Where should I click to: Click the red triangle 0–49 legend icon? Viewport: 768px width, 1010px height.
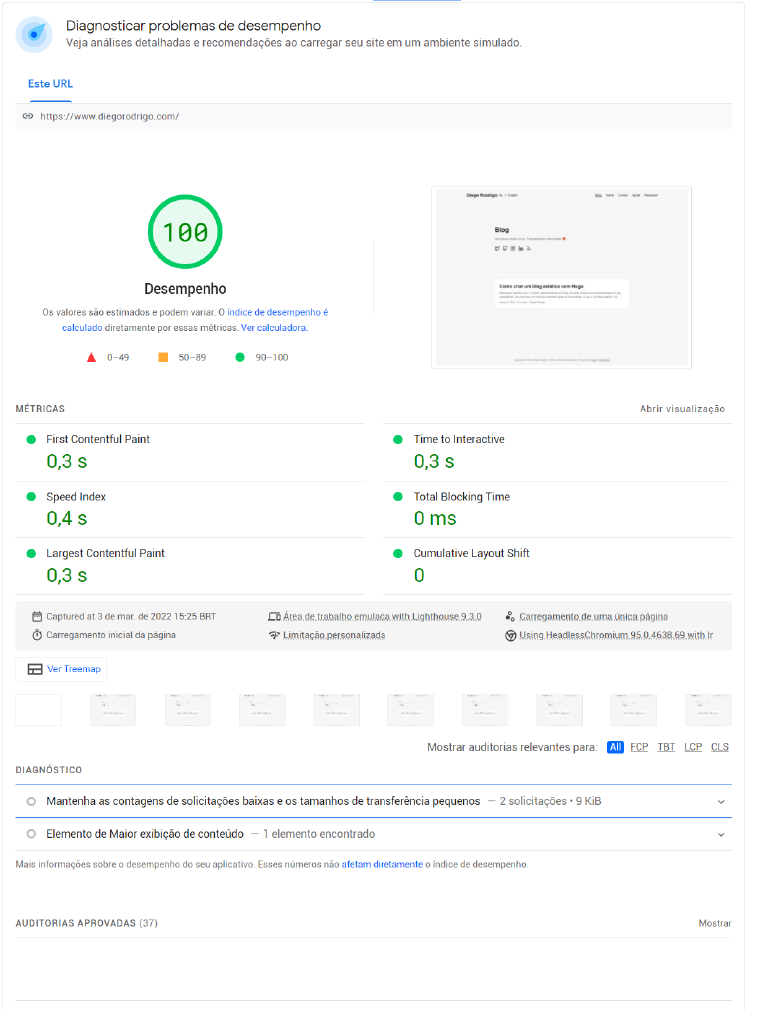pyautogui.click(x=91, y=357)
